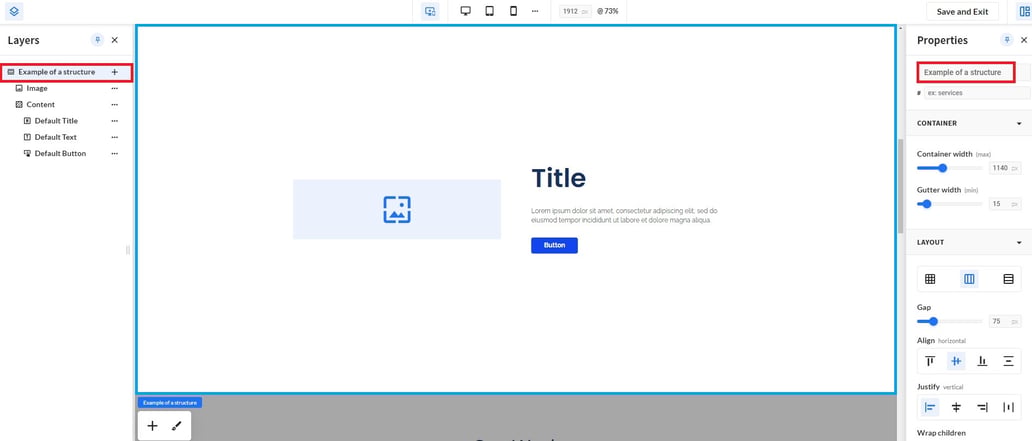Select columns layout icon

(969, 279)
